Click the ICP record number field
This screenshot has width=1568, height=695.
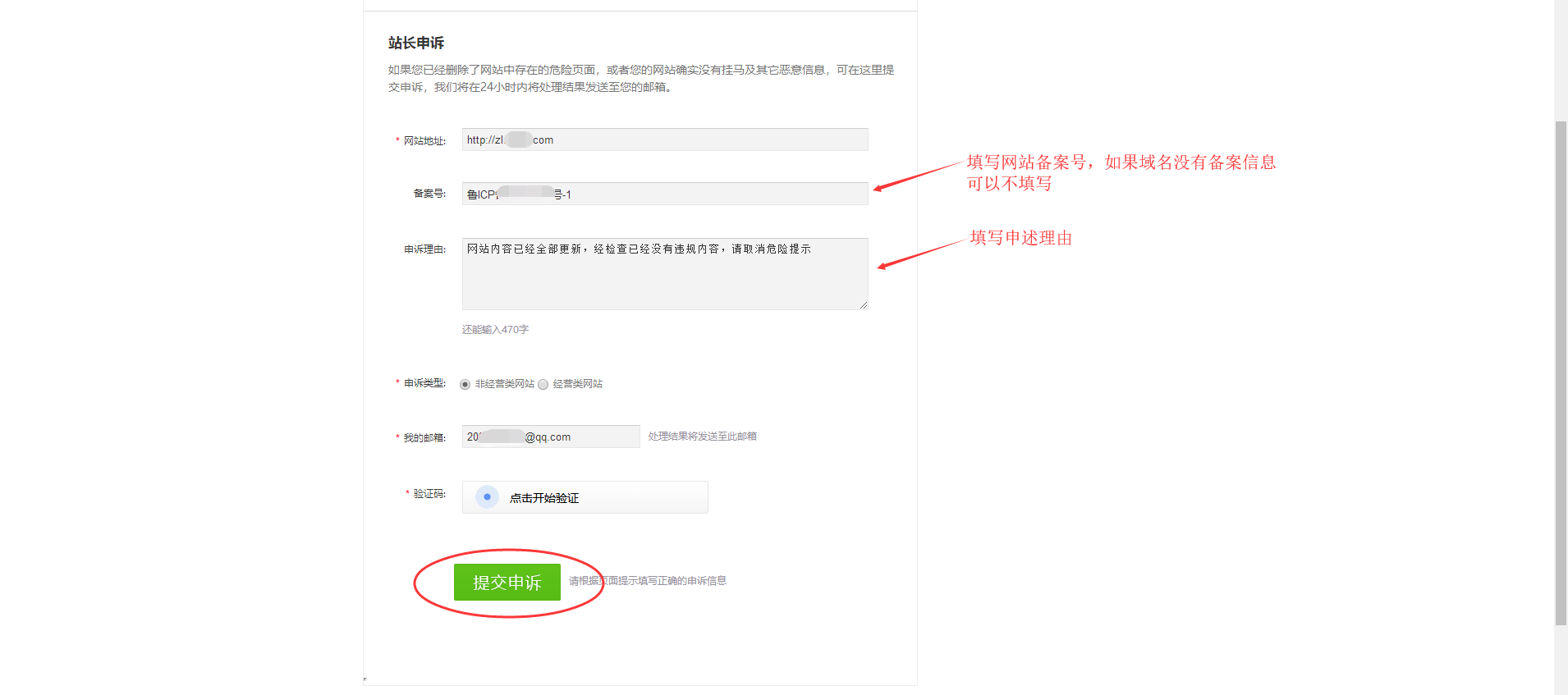tap(665, 194)
